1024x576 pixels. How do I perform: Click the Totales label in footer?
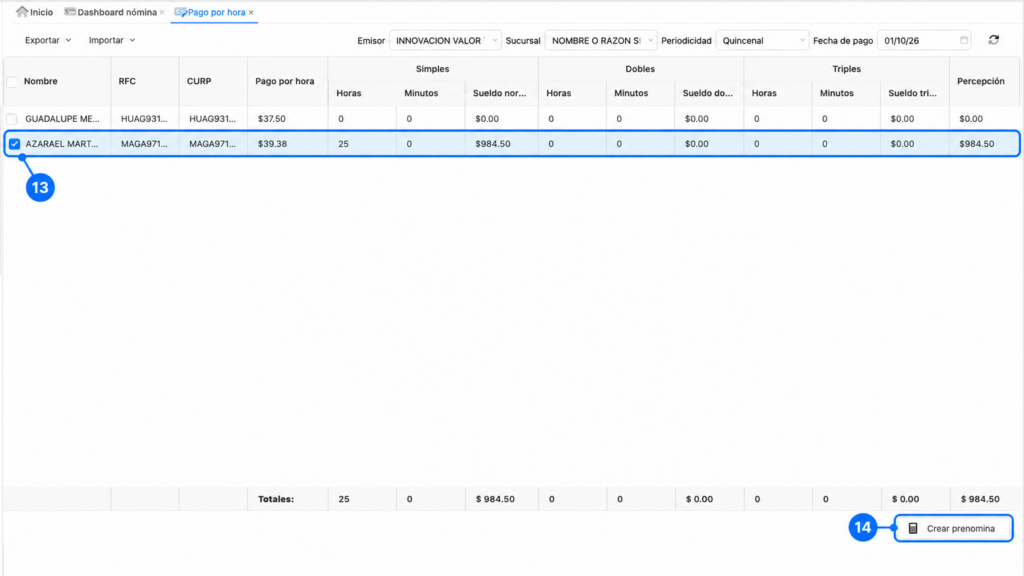pyautogui.click(x=276, y=499)
